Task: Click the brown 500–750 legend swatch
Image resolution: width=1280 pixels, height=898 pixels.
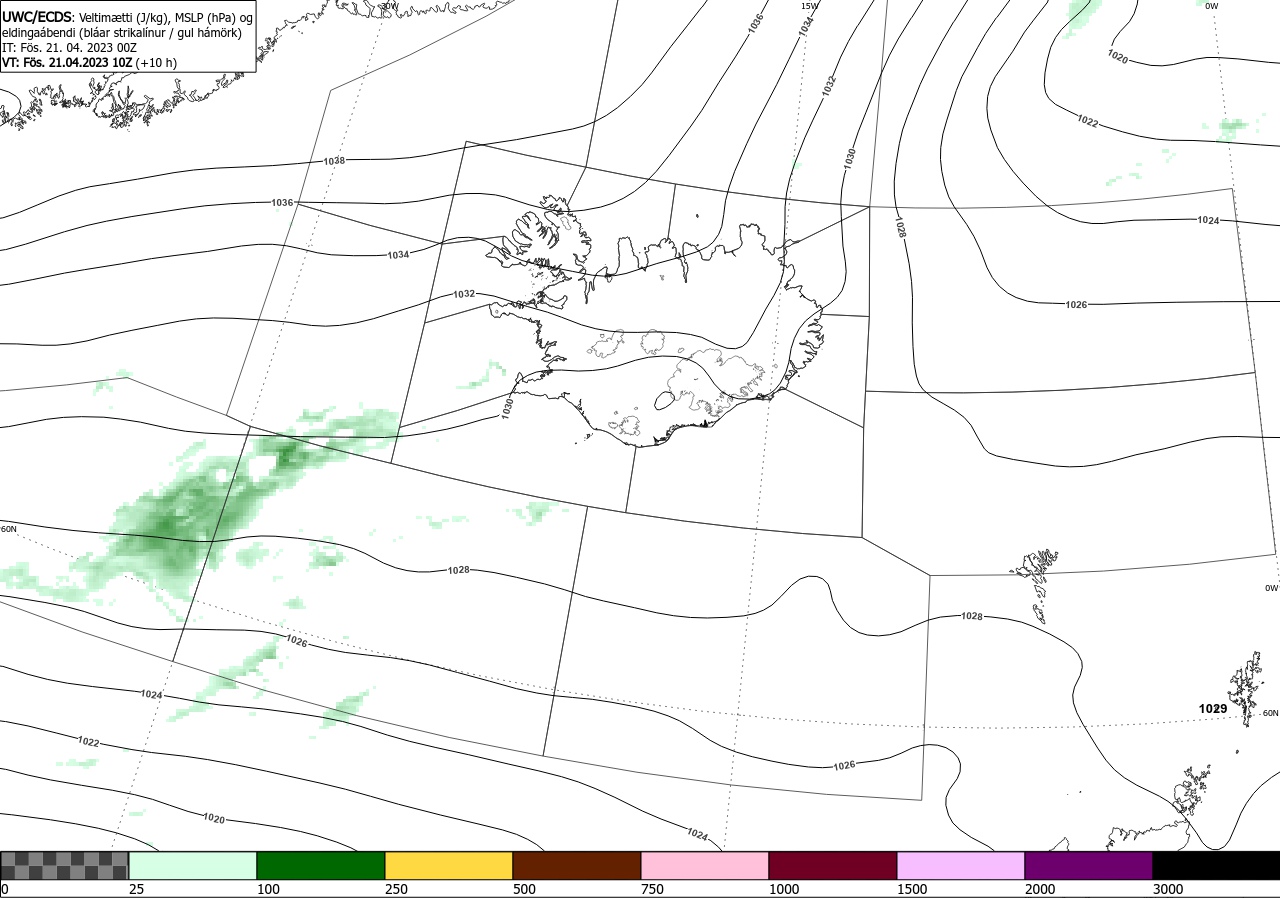Action: coord(577,865)
